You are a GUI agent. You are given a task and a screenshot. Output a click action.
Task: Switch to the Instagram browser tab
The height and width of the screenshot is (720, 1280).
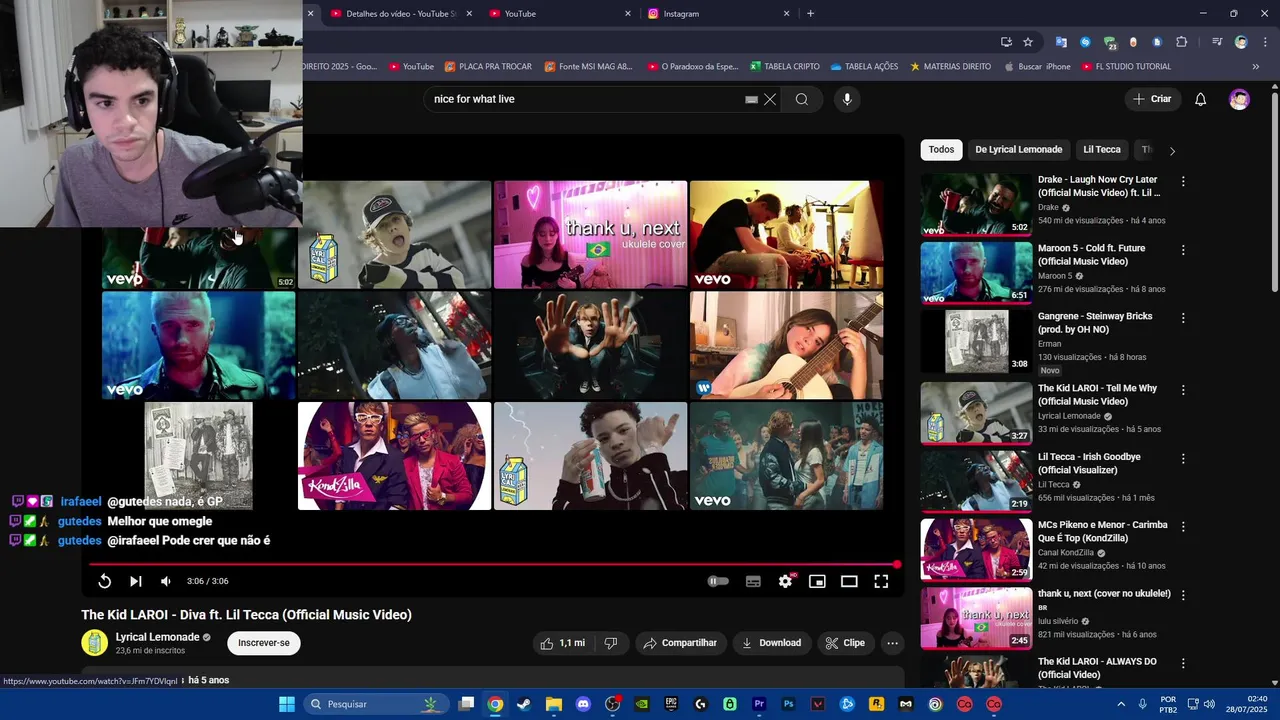(x=718, y=14)
